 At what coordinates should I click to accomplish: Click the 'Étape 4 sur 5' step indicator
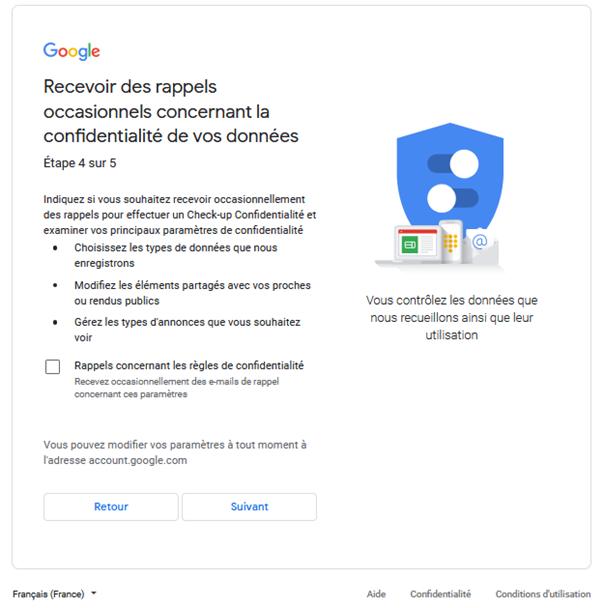88,162
